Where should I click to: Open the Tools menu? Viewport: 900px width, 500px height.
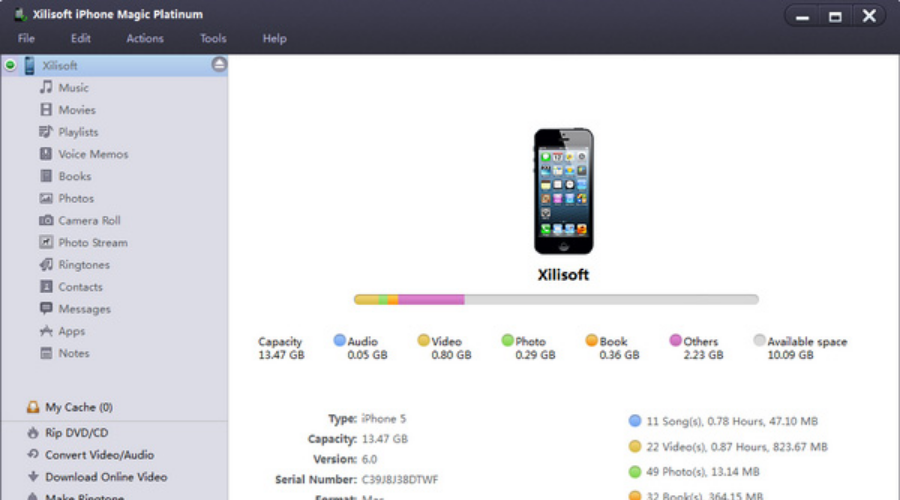pyautogui.click(x=213, y=38)
